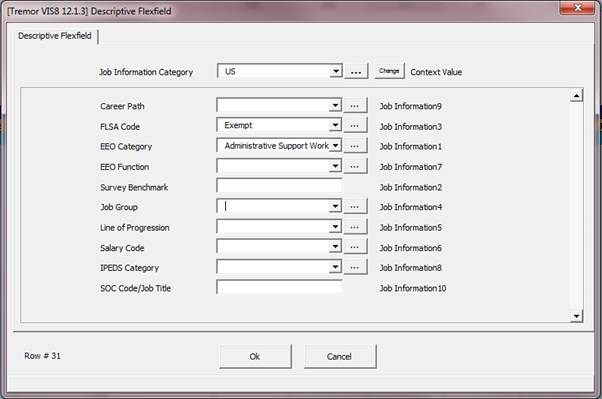Click the 'Job Information6' label

[x=410, y=248]
